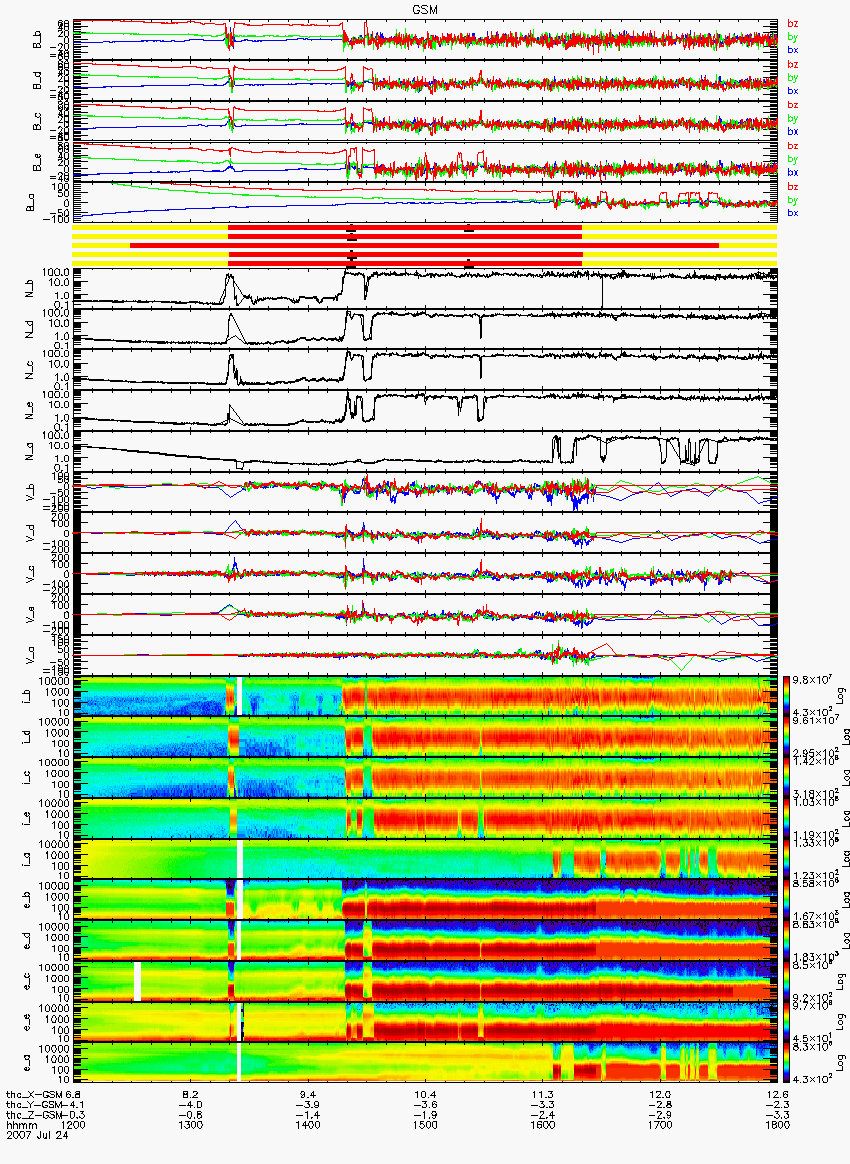Select the "1400" time tick label
Viewport: 850px width, 1164px height.
[x=308, y=1125]
